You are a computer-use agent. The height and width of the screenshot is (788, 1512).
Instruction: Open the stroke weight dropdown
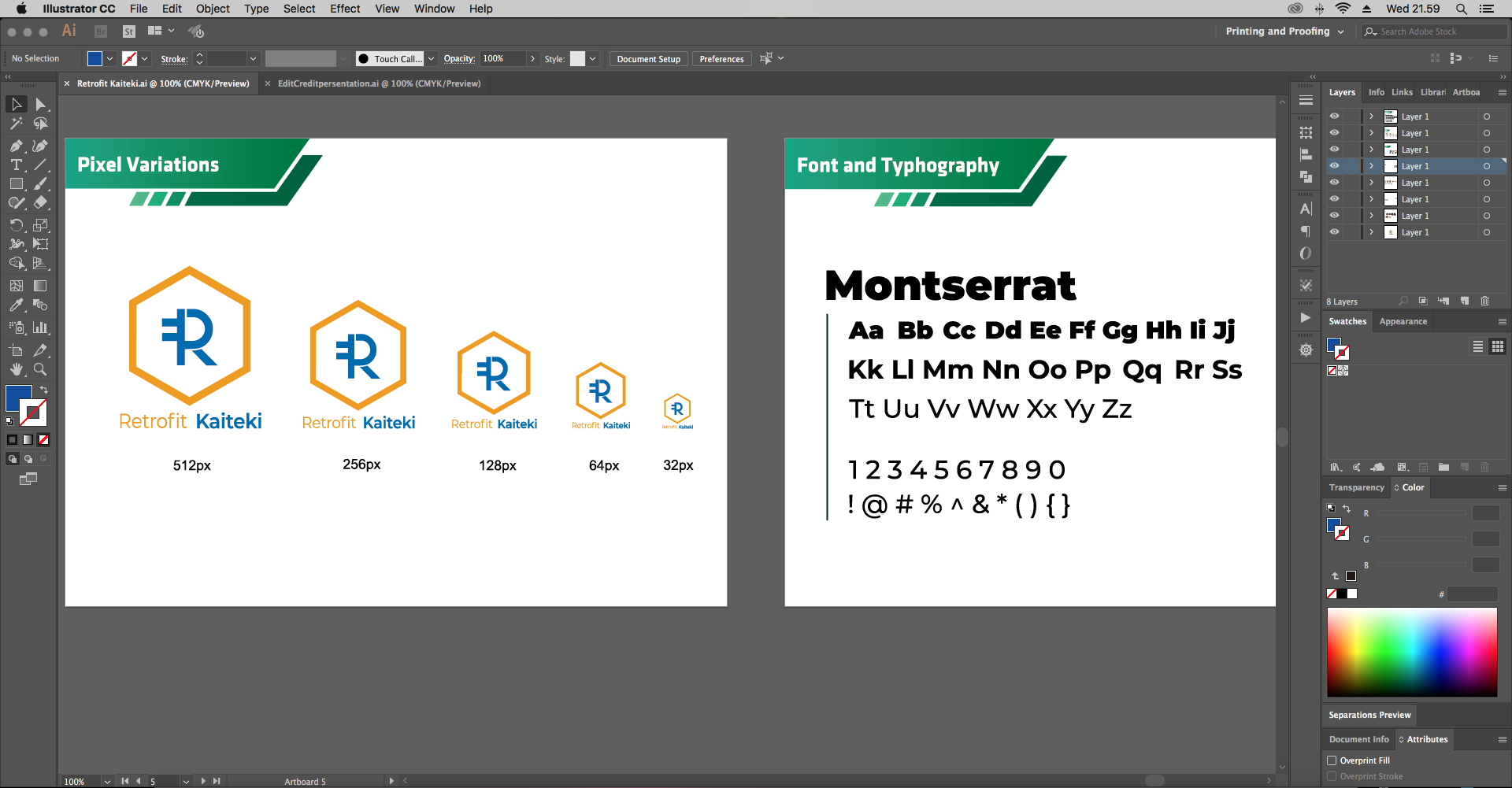click(253, 59)
